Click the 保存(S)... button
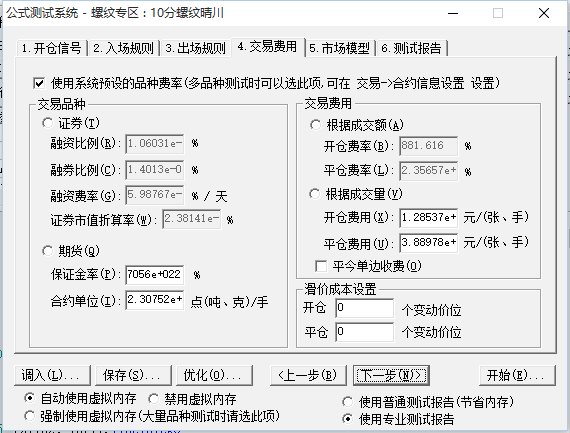 pos(133,375)
